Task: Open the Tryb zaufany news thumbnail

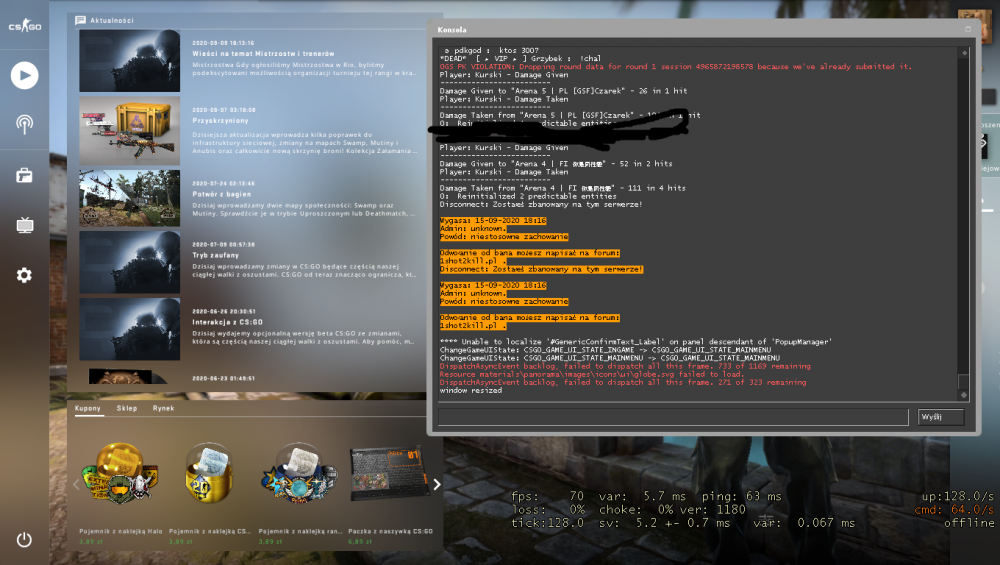Action: pyautogui.click(x=129, y=262)
